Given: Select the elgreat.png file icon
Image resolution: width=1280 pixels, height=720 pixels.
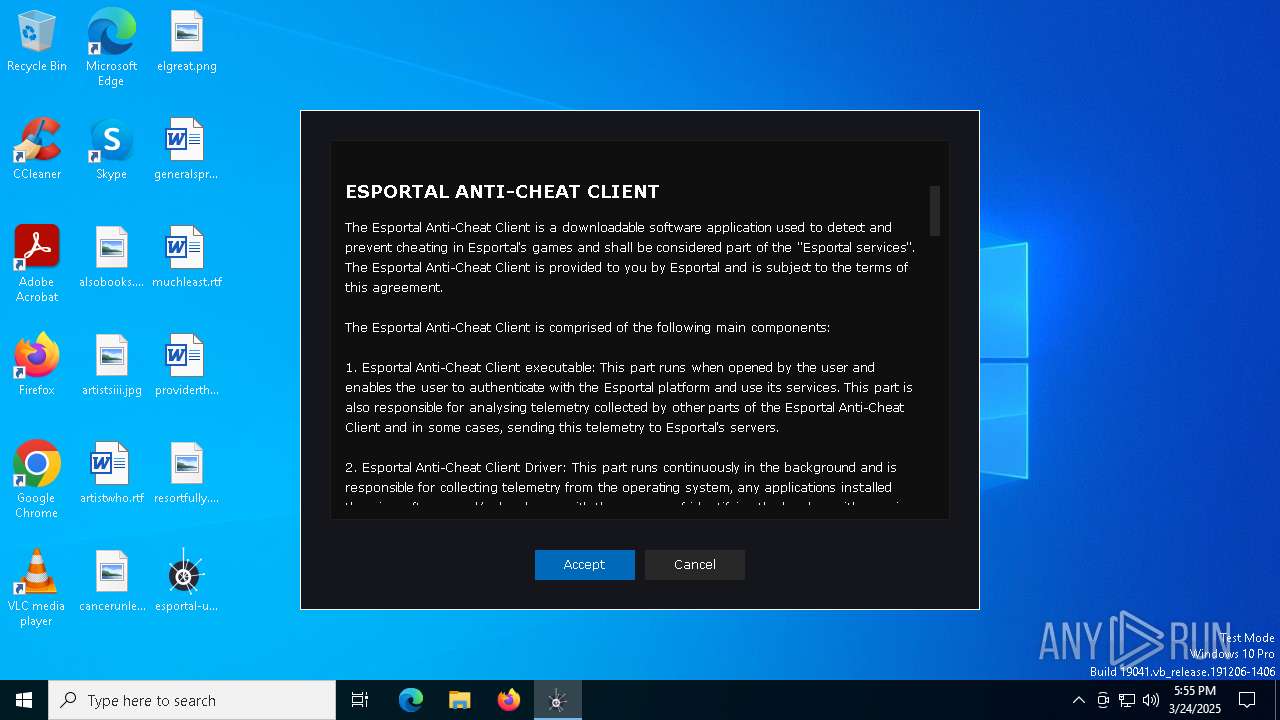Looking at the screenshot, I should coord(187,42).
